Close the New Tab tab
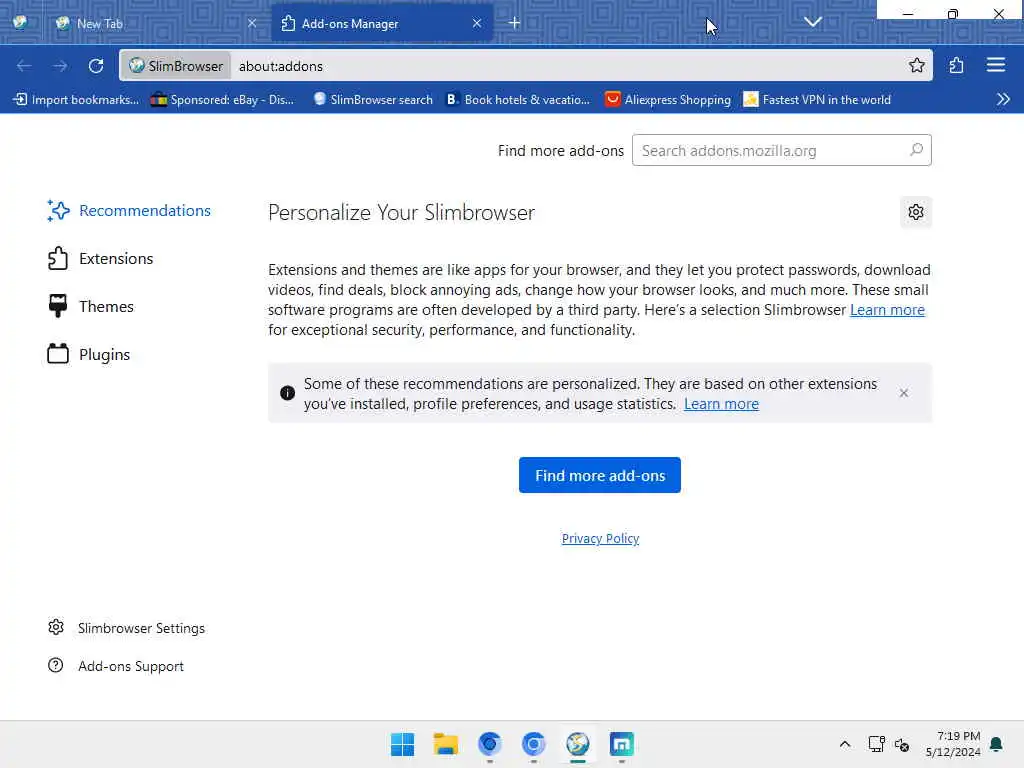 pyautogui.click(x=252, y=23)
